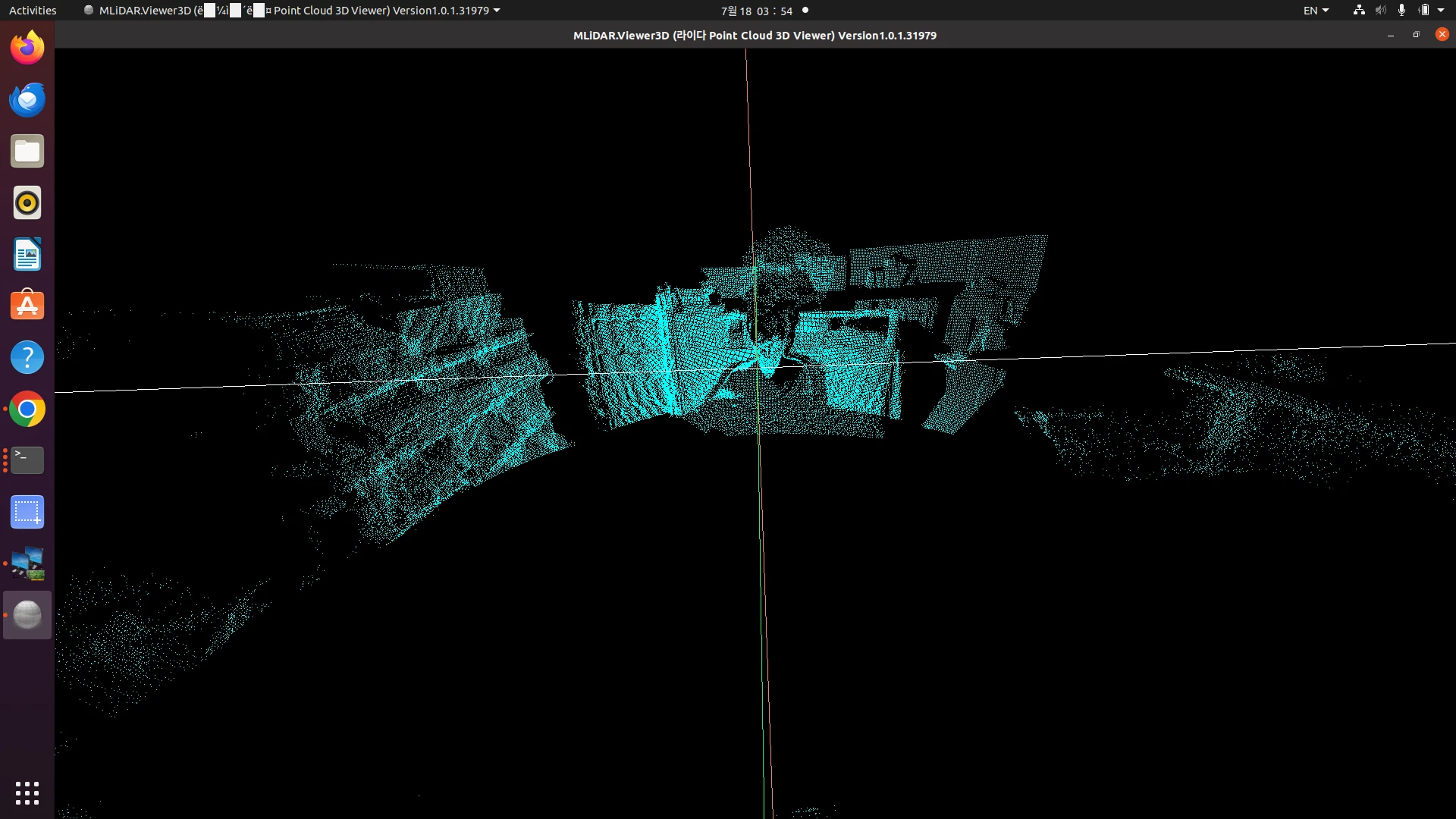Minimize the MLiDAR Viewer3D window
The width and height of the screenshot is (1456, 819).
[x=1390, y=36]
